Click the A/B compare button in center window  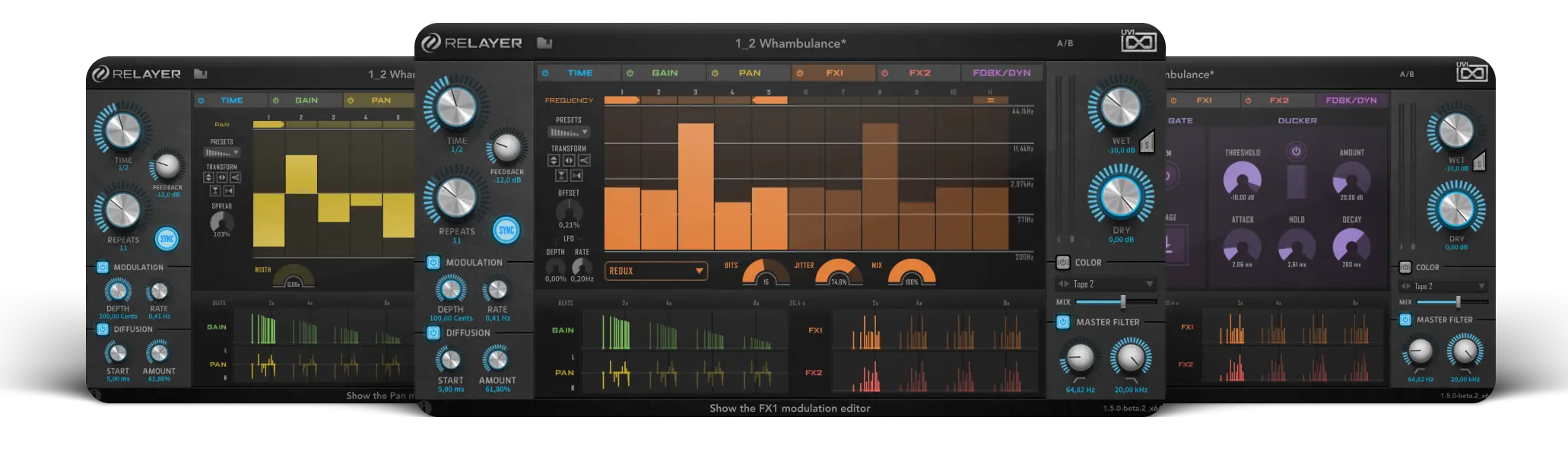1065,43
